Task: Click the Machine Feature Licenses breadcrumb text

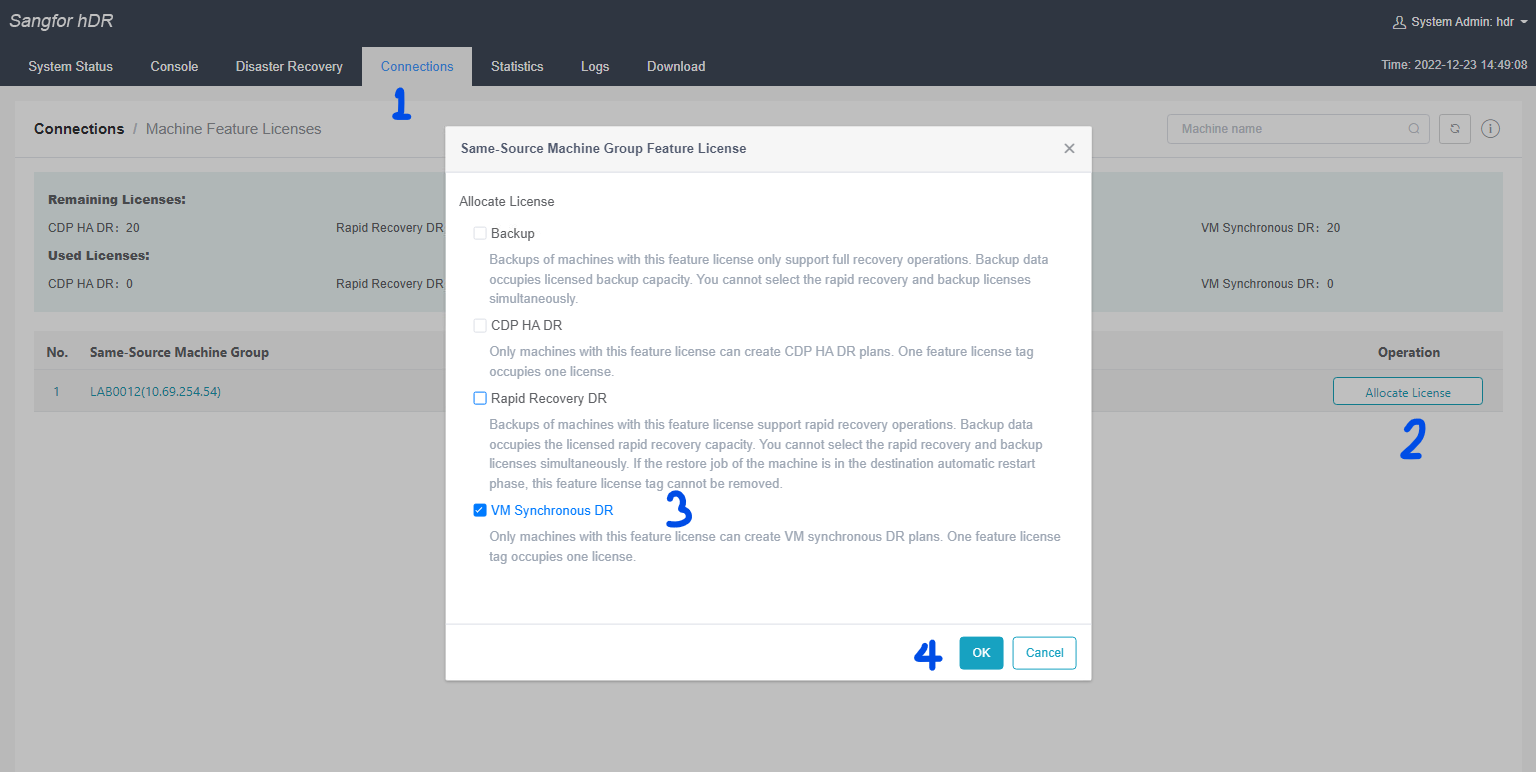Action: click(234, 129)
